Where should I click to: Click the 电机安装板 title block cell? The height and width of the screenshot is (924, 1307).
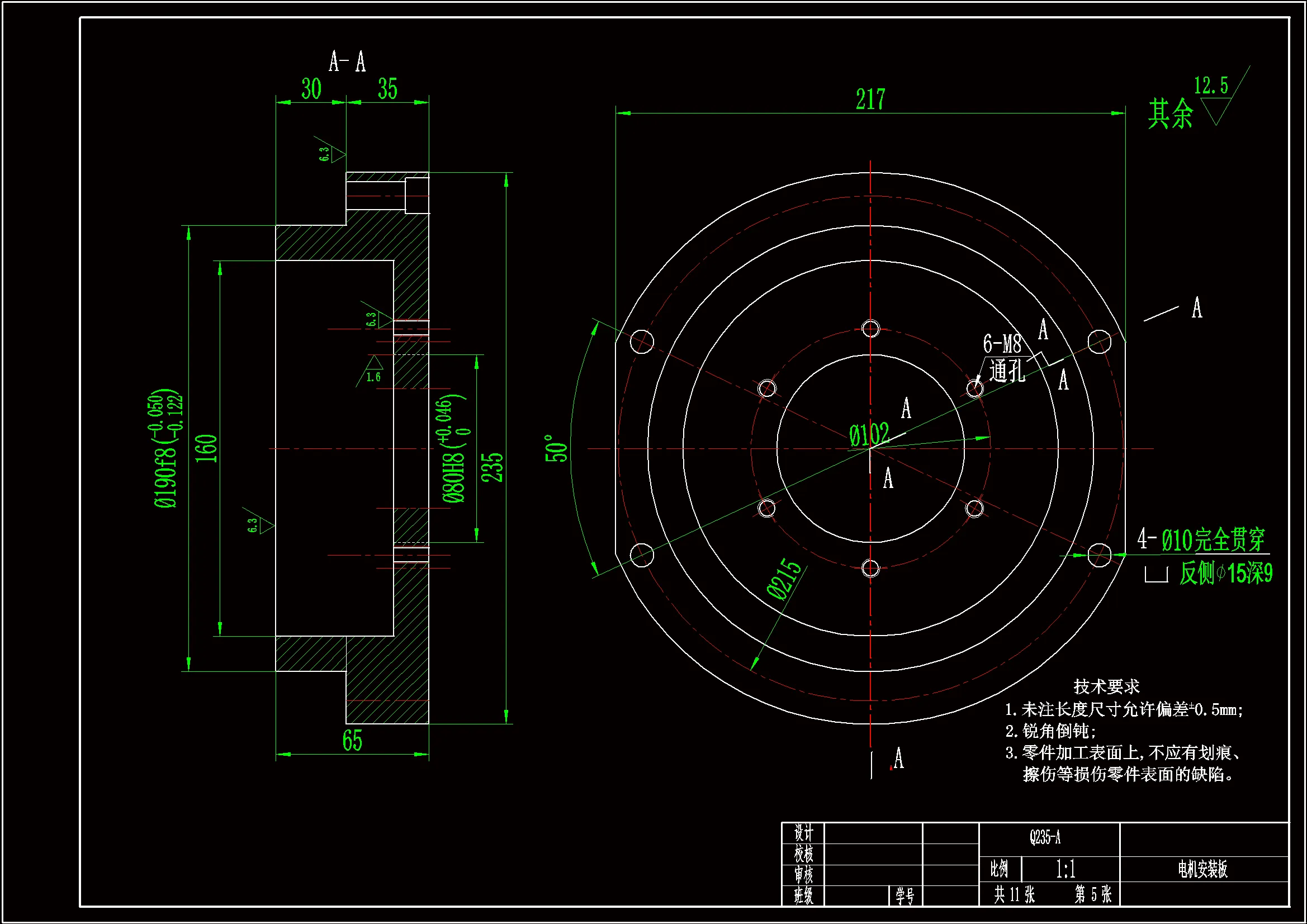pyautogui.click(x=1202, y=869)
